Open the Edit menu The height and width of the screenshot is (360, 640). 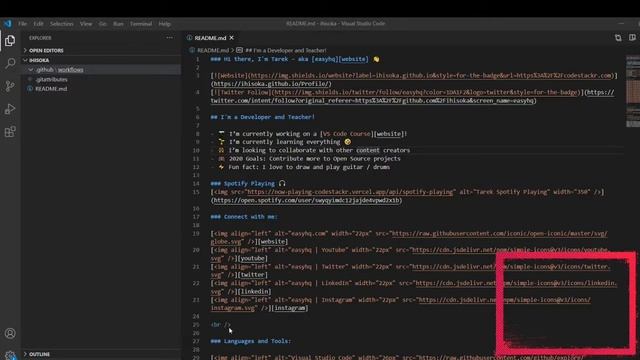38,24
